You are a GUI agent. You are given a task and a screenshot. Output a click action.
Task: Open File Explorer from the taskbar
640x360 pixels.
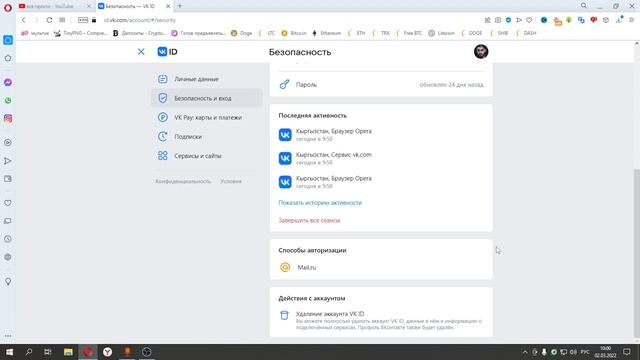click(68, 352)
